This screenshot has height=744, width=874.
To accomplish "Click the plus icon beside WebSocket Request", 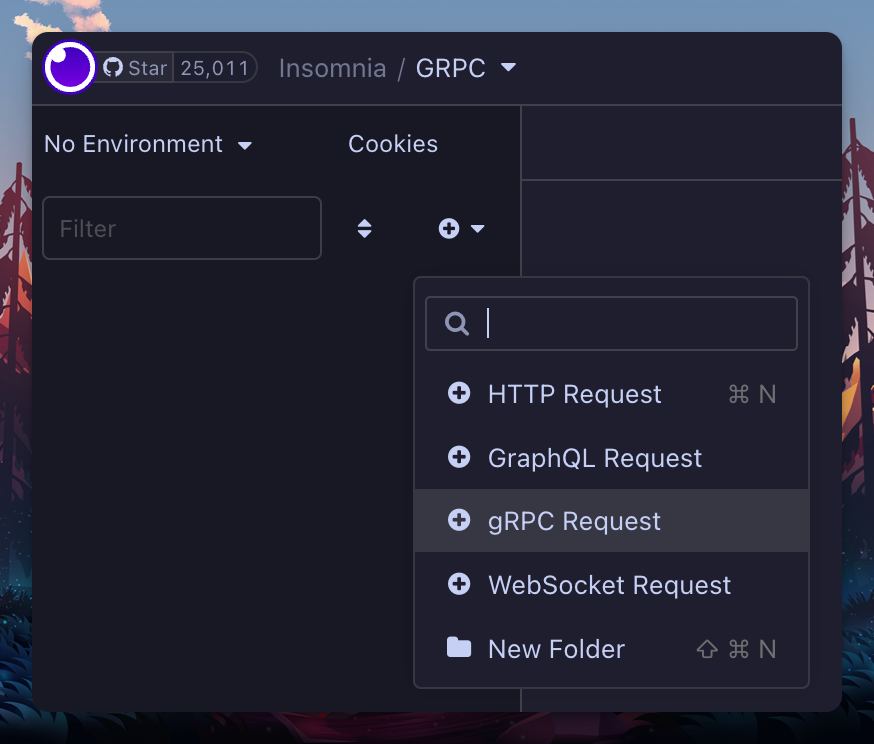I will [x=459, y=584].
